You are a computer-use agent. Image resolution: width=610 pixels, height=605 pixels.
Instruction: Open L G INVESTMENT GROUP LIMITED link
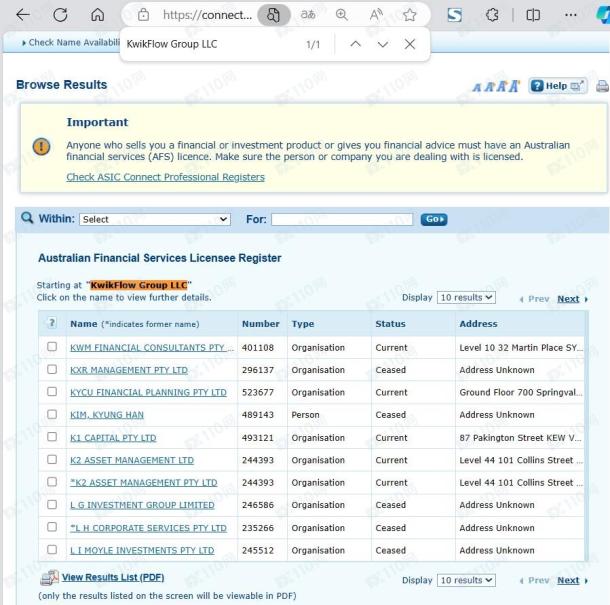click(x=142, y=505)
